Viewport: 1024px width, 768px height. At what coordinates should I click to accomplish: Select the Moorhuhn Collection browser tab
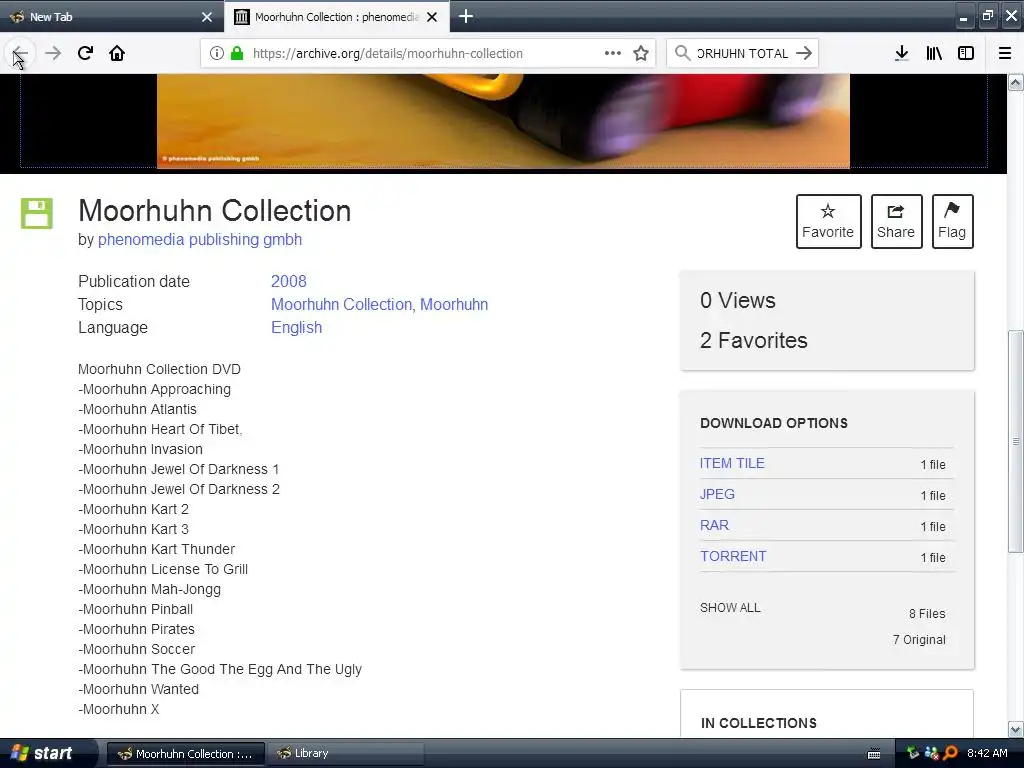coord(336,16)
